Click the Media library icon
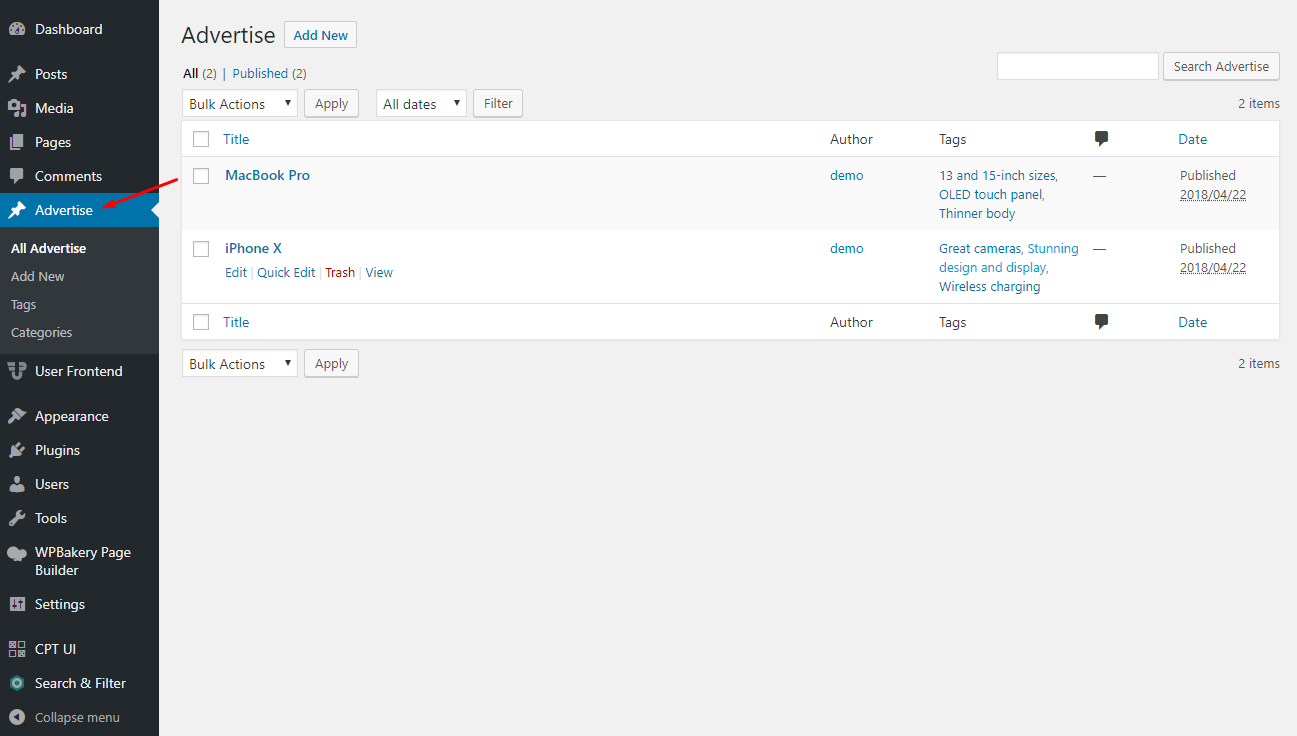Viewport: 1297px width, 736px height. coord(17,108)
